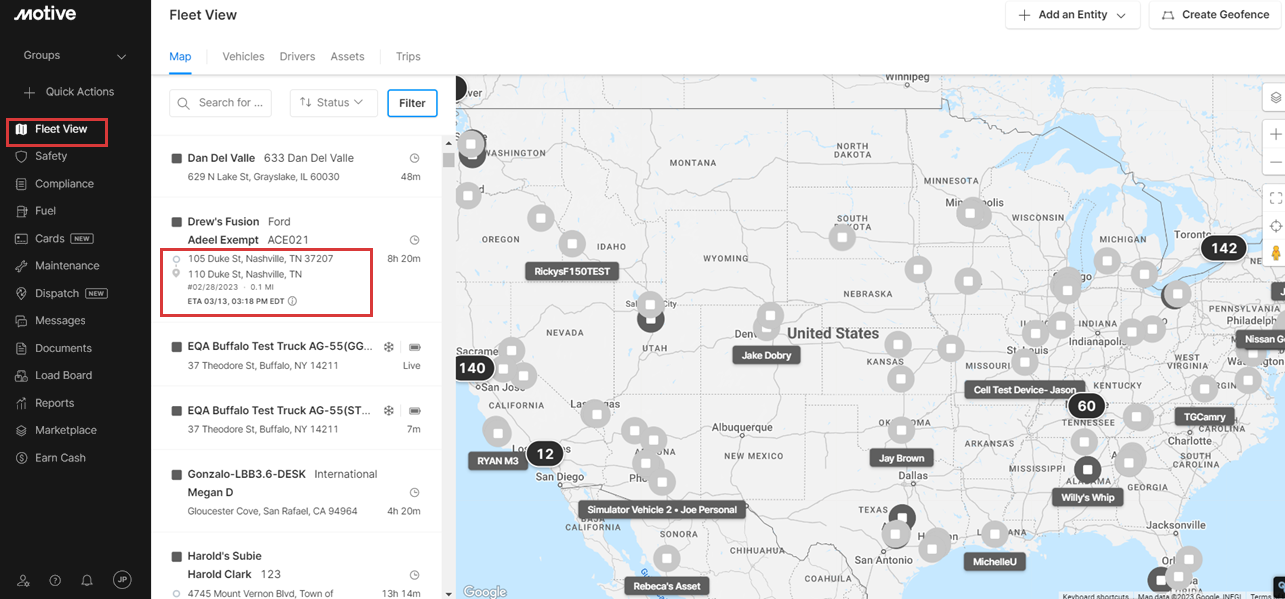Click the 60 vehicle cluster marker
The width and height of the screenshot is (1285, 599).
click(x=1086, y=406)
